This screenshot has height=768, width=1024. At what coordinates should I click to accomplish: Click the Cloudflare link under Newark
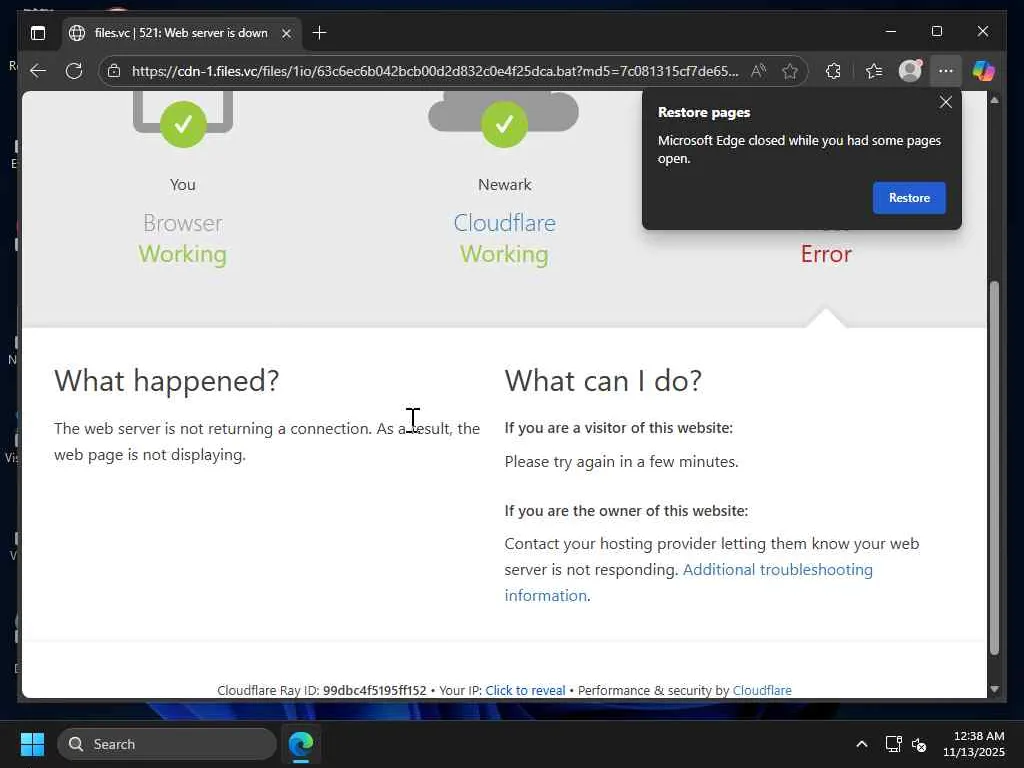point(504,223)
